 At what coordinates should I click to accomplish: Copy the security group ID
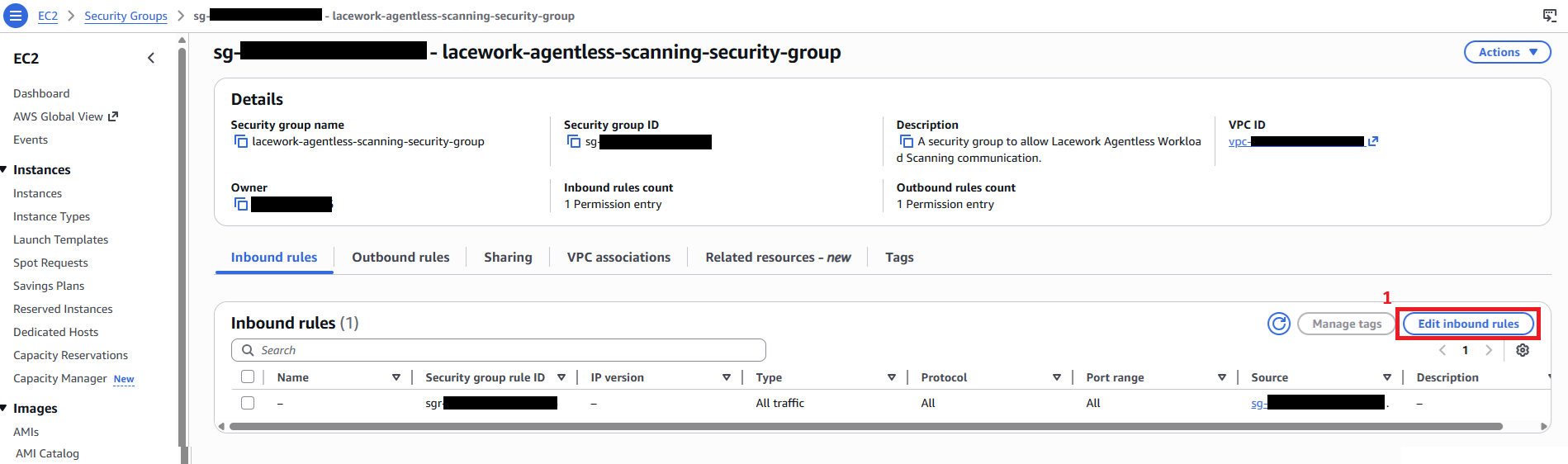coord(574,142)
